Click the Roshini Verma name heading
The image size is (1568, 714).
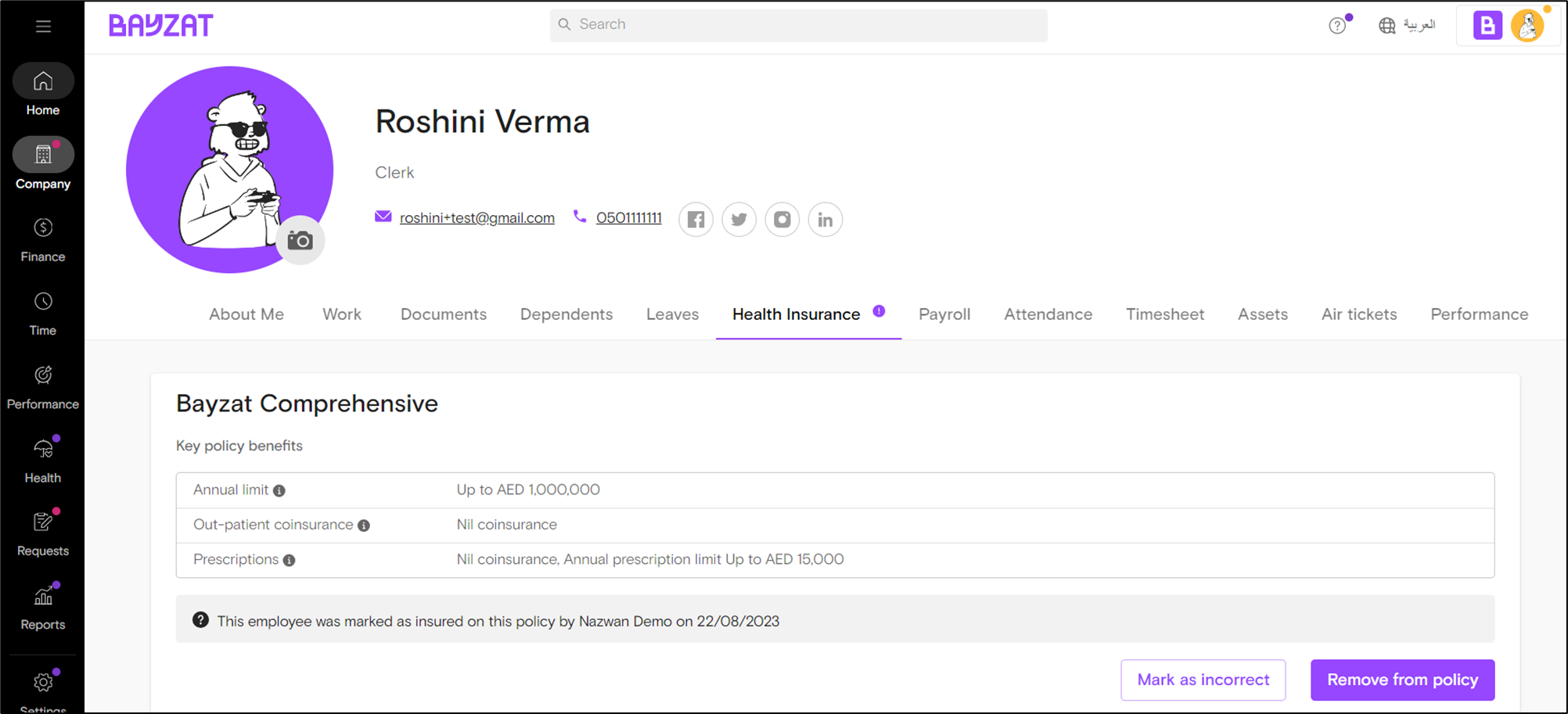482,122
